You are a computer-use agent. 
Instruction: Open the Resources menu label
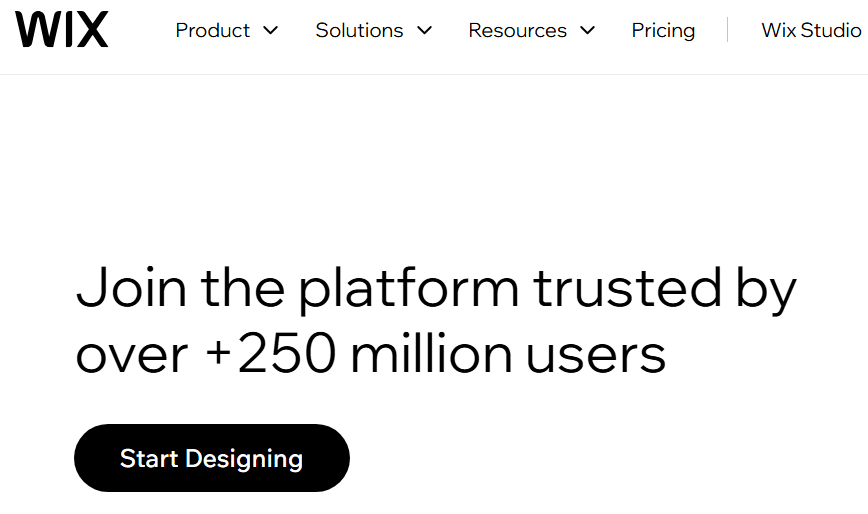click(518, 30)
